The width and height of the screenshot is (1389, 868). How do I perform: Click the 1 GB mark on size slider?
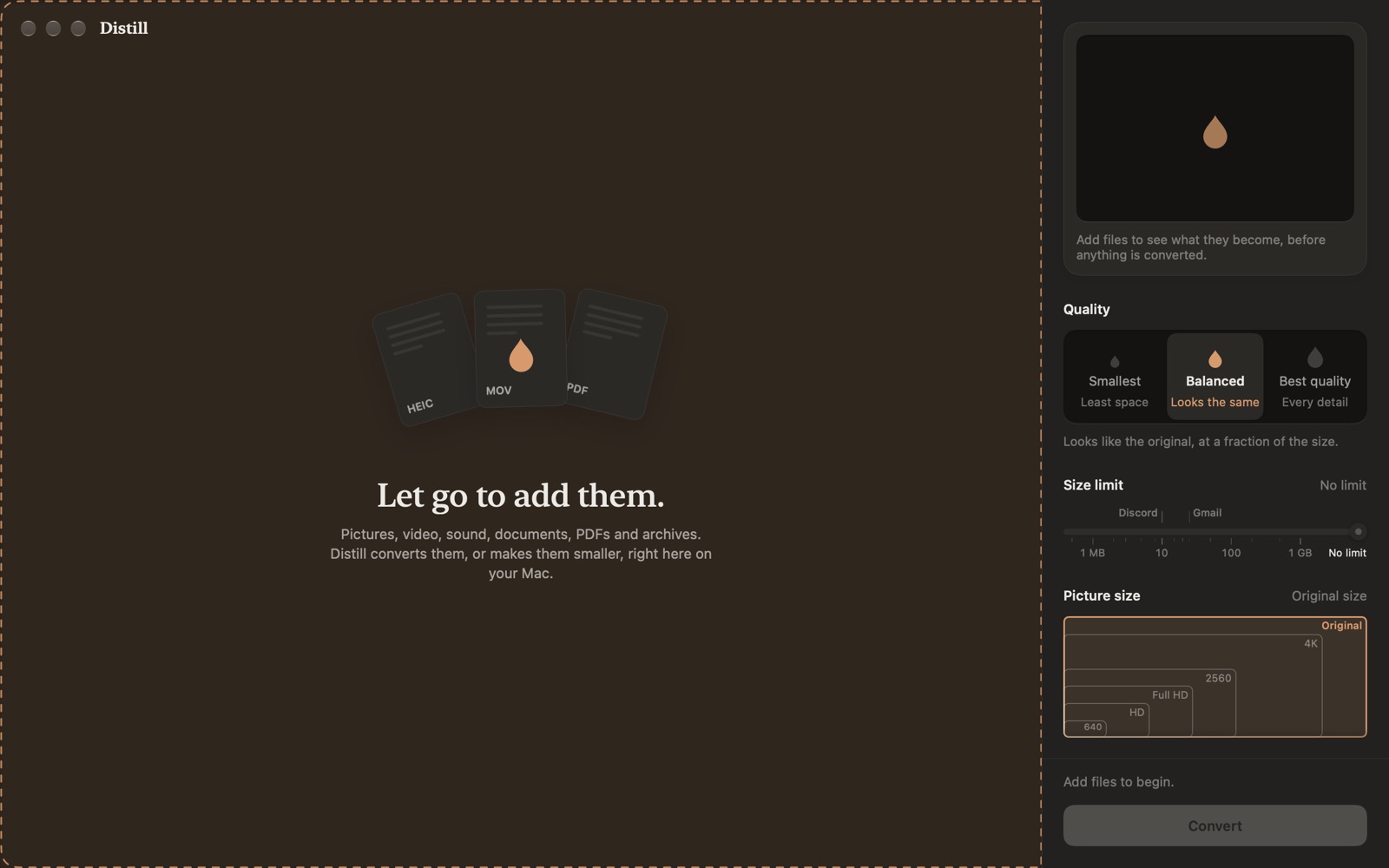pos(1300,553)
